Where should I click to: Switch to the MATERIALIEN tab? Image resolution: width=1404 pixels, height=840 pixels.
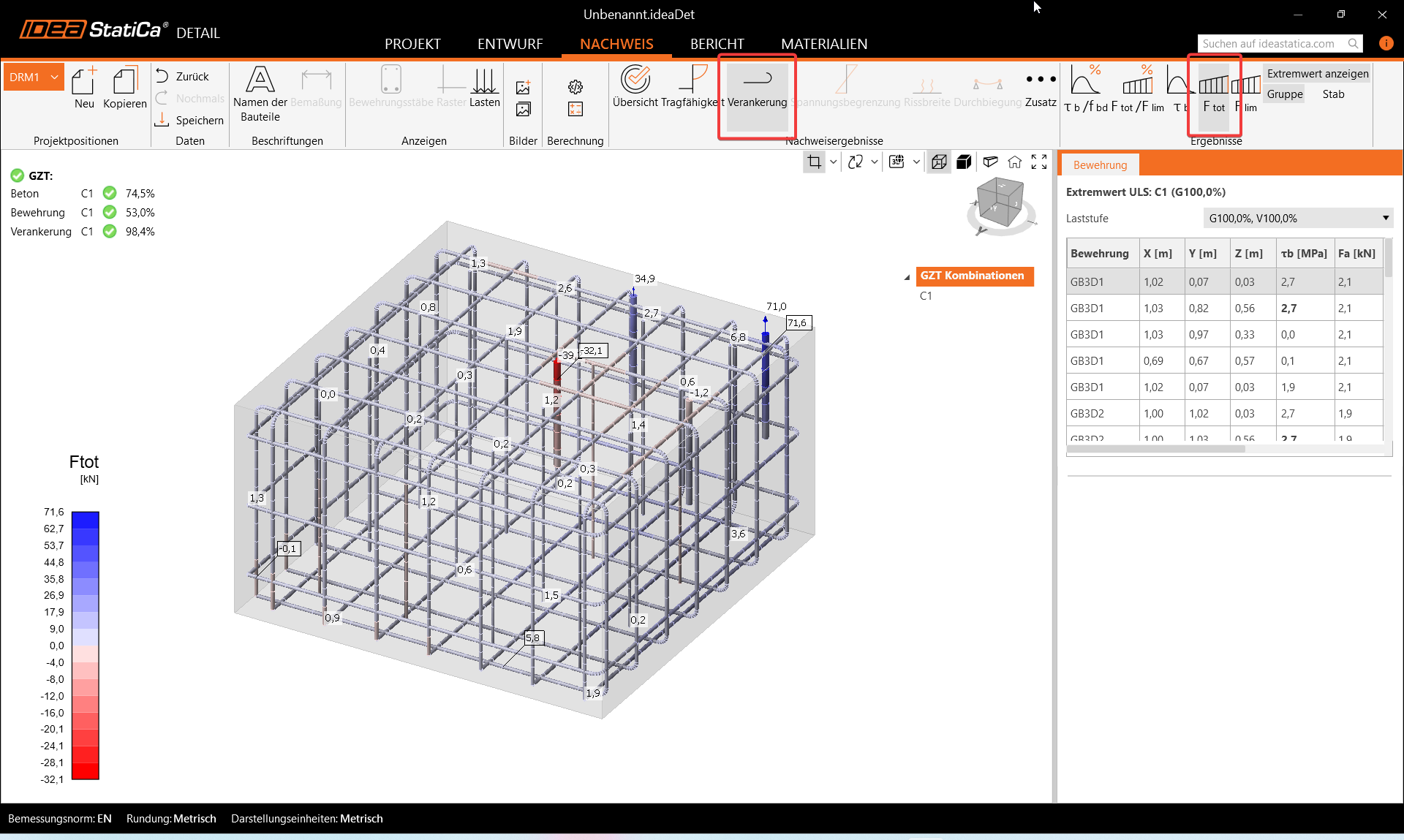tap(823, 44)
